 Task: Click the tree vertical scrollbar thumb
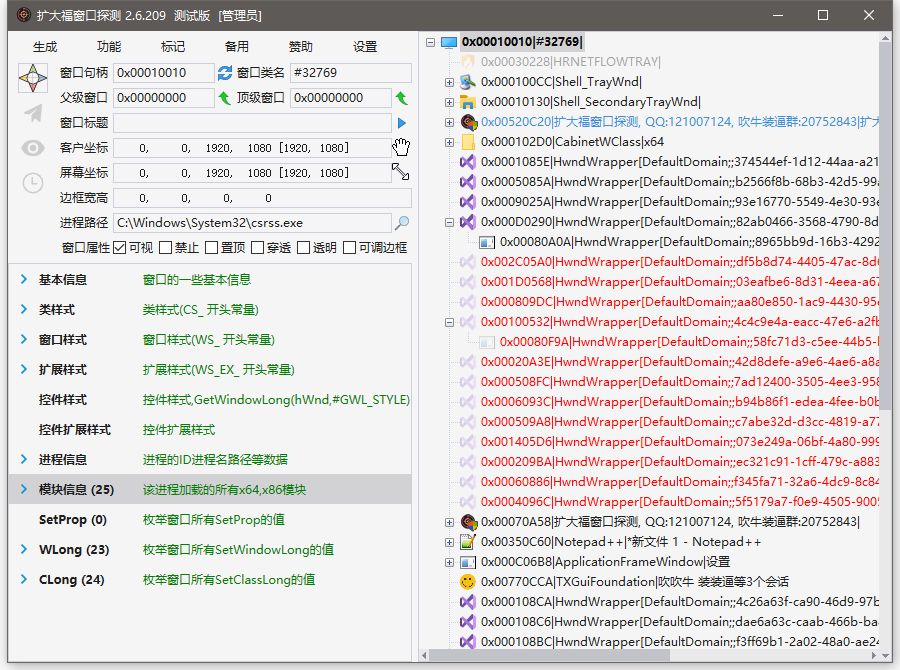click(885, 224)
